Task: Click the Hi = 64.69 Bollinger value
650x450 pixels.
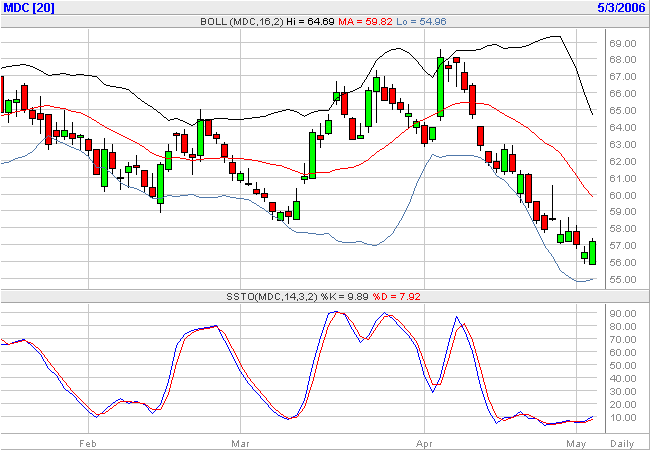Action: click(310, 22)
